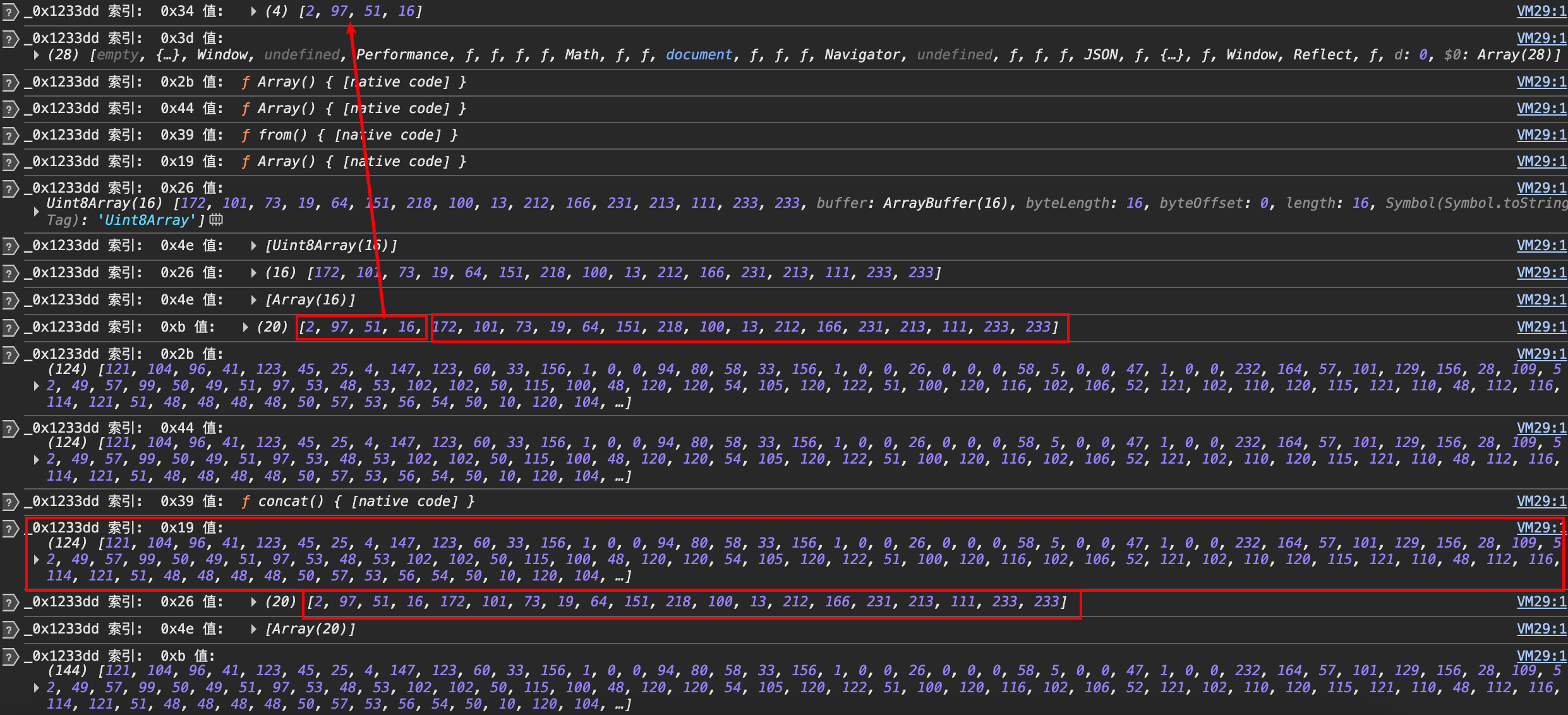Viewport: 1568px width, 715px height.
Task: Expand the (144) element array
Action: [x=37, y=687]
